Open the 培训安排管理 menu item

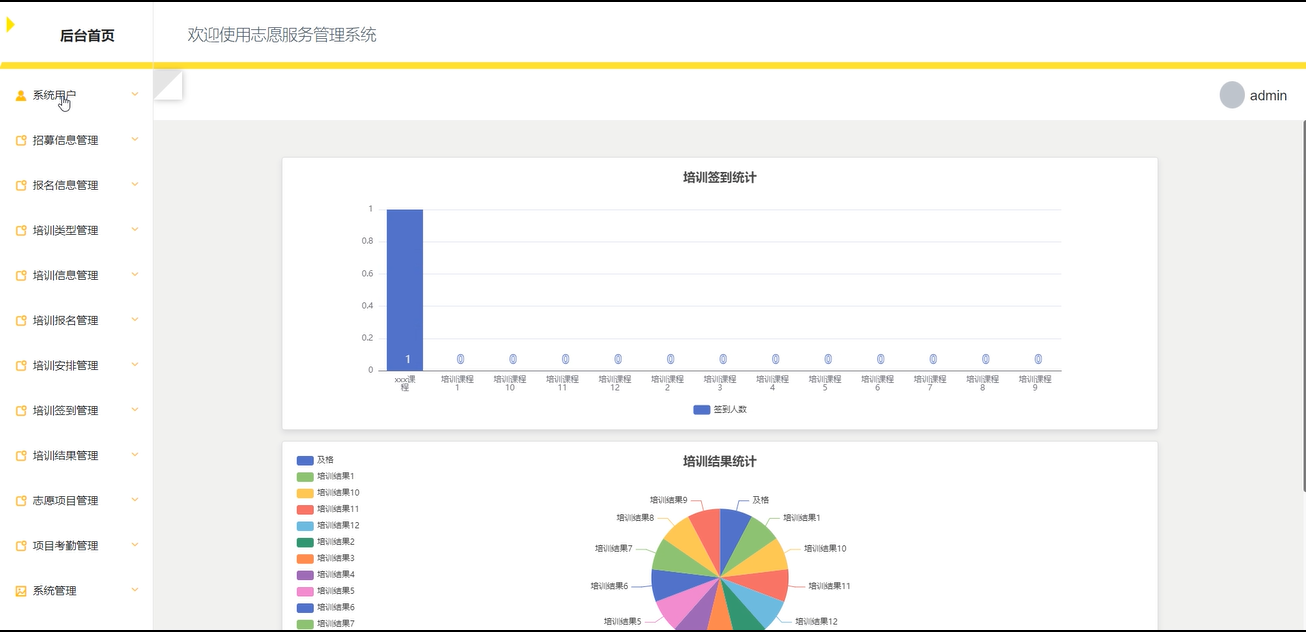point(66,366)
